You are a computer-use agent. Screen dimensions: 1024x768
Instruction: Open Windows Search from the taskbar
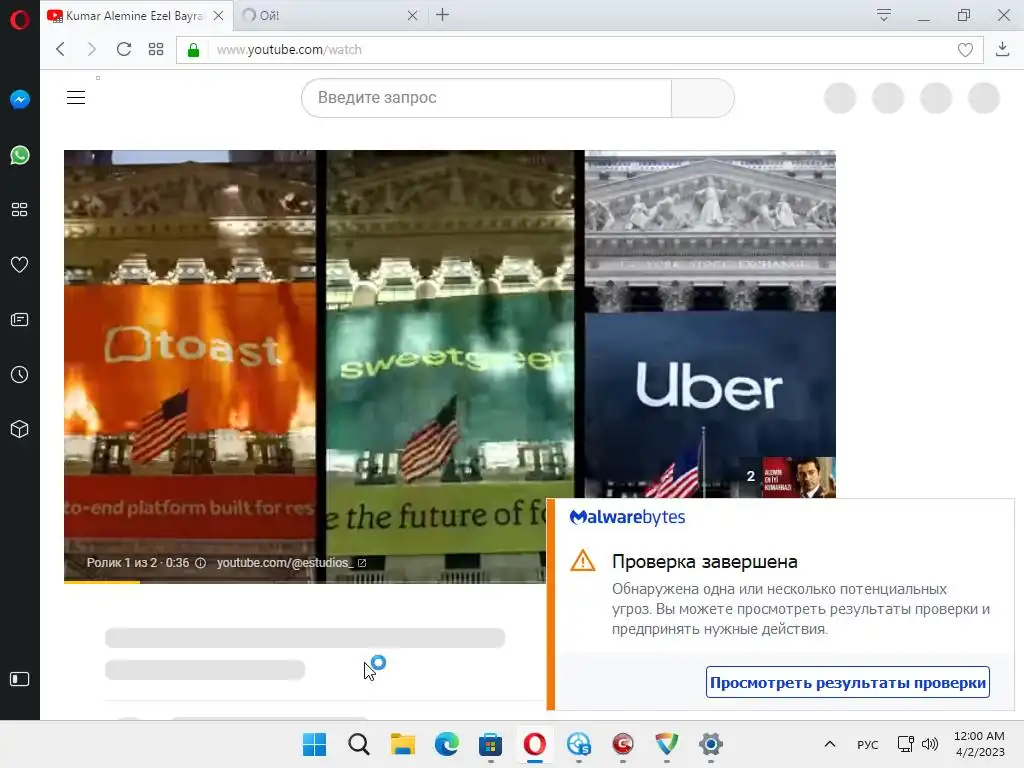(359, 744)
